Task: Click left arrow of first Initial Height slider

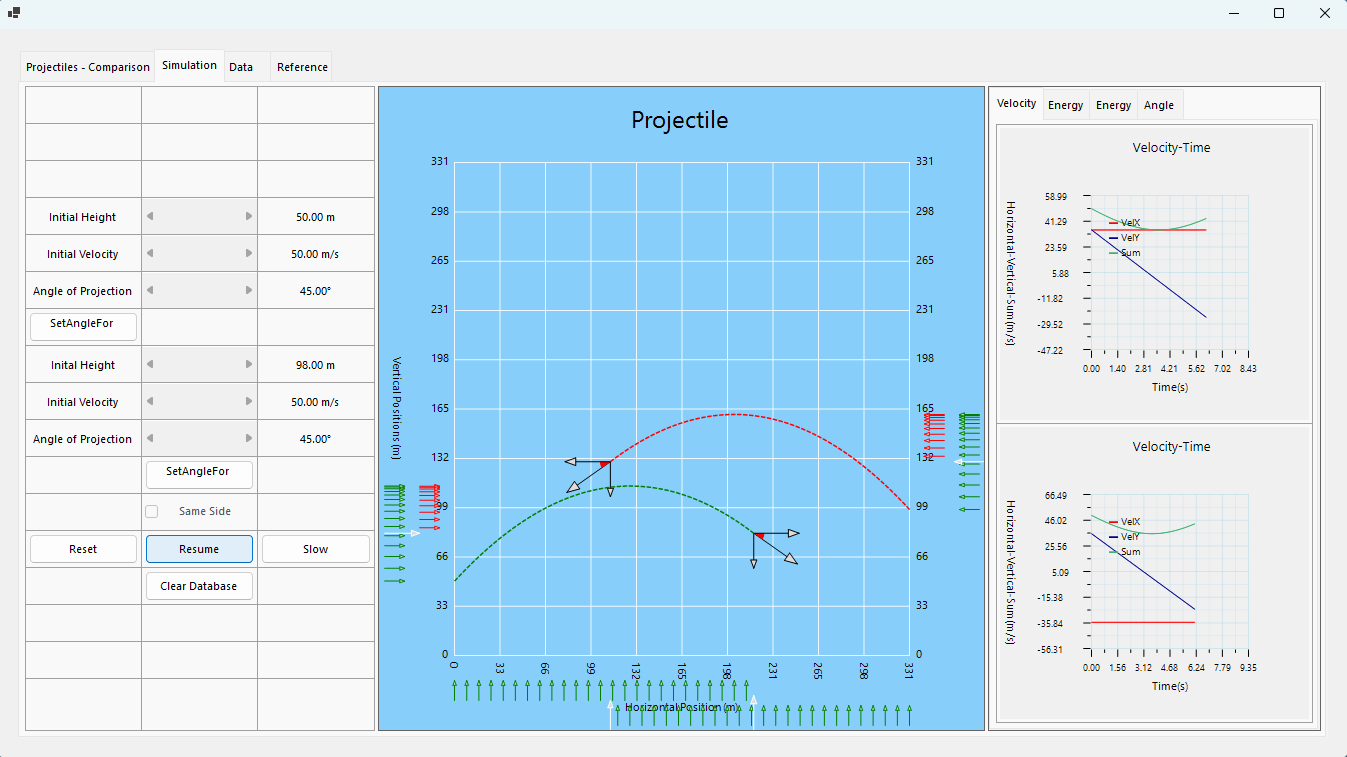Action: (x=150, y=216)
